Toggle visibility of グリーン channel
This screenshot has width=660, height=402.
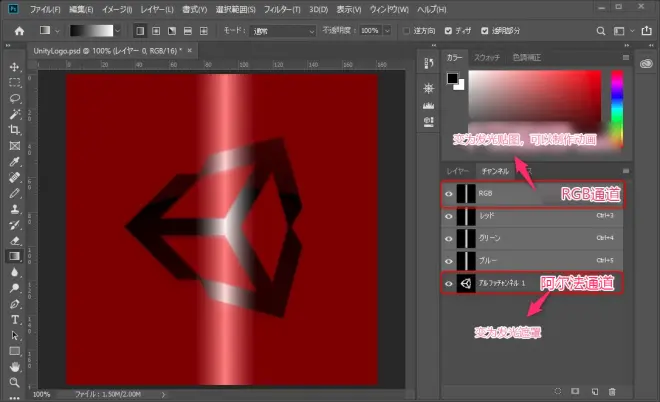pos(449,239)
